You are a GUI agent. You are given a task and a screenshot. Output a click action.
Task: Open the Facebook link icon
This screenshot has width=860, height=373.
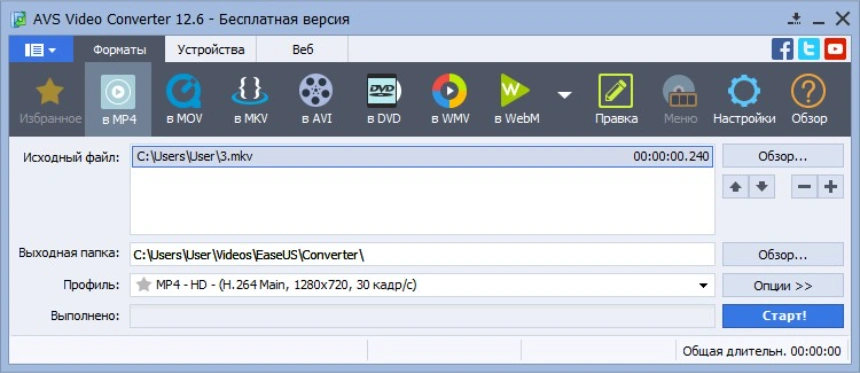point(782,49)
